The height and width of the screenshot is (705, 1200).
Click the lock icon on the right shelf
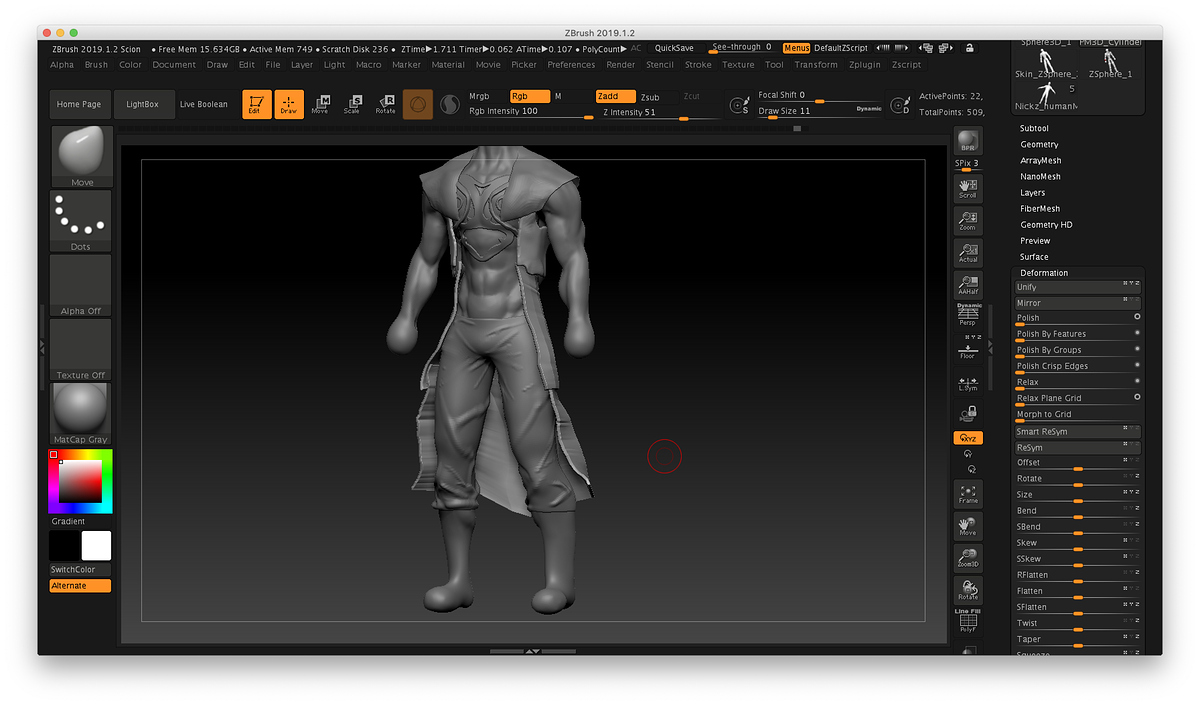(x=968, y=413)
